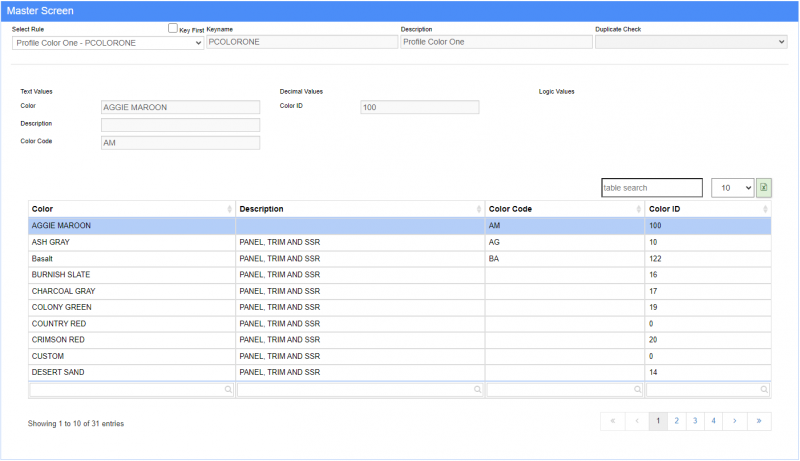800x461 pixels.
Task: Open the Select Rule dropdown
Action: (x=108, y=43)
